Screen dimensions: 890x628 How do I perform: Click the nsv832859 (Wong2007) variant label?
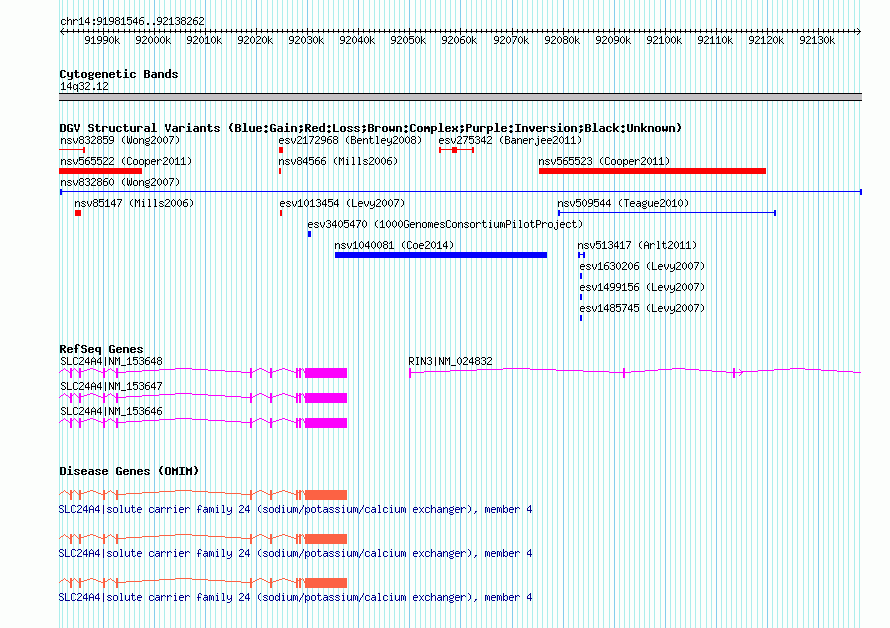click(x=120, y=140)
